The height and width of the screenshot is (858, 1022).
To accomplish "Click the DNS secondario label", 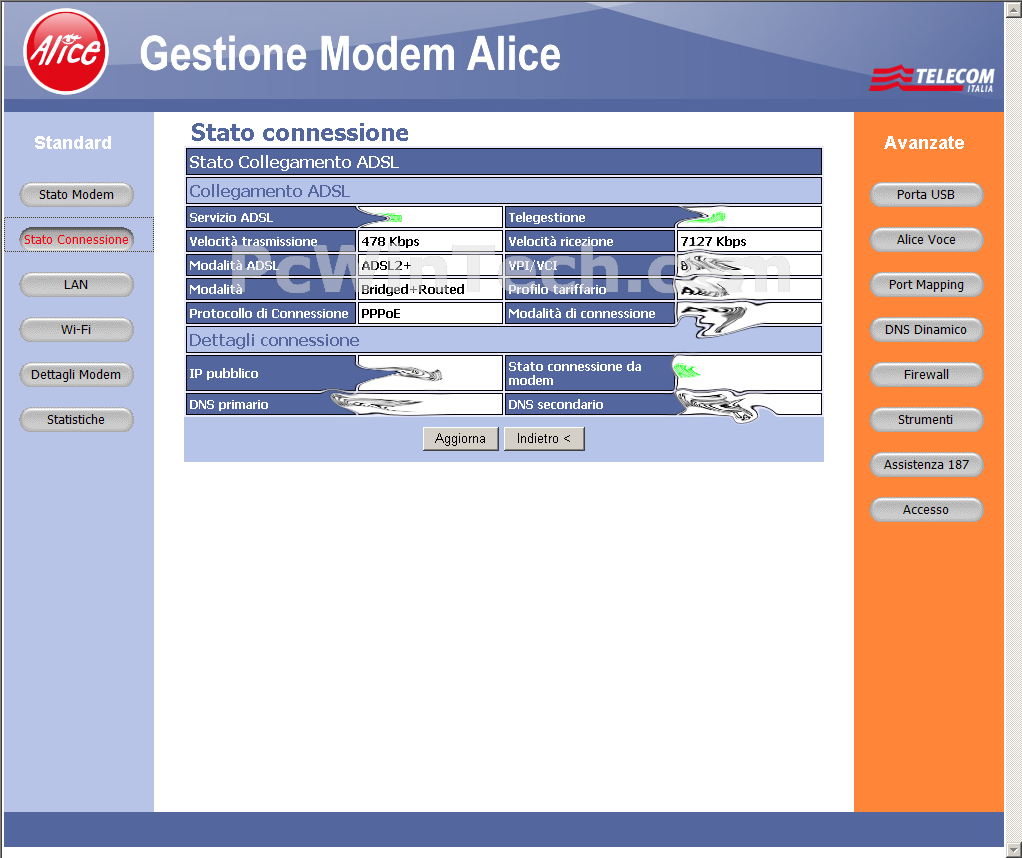I will [555, 404].
